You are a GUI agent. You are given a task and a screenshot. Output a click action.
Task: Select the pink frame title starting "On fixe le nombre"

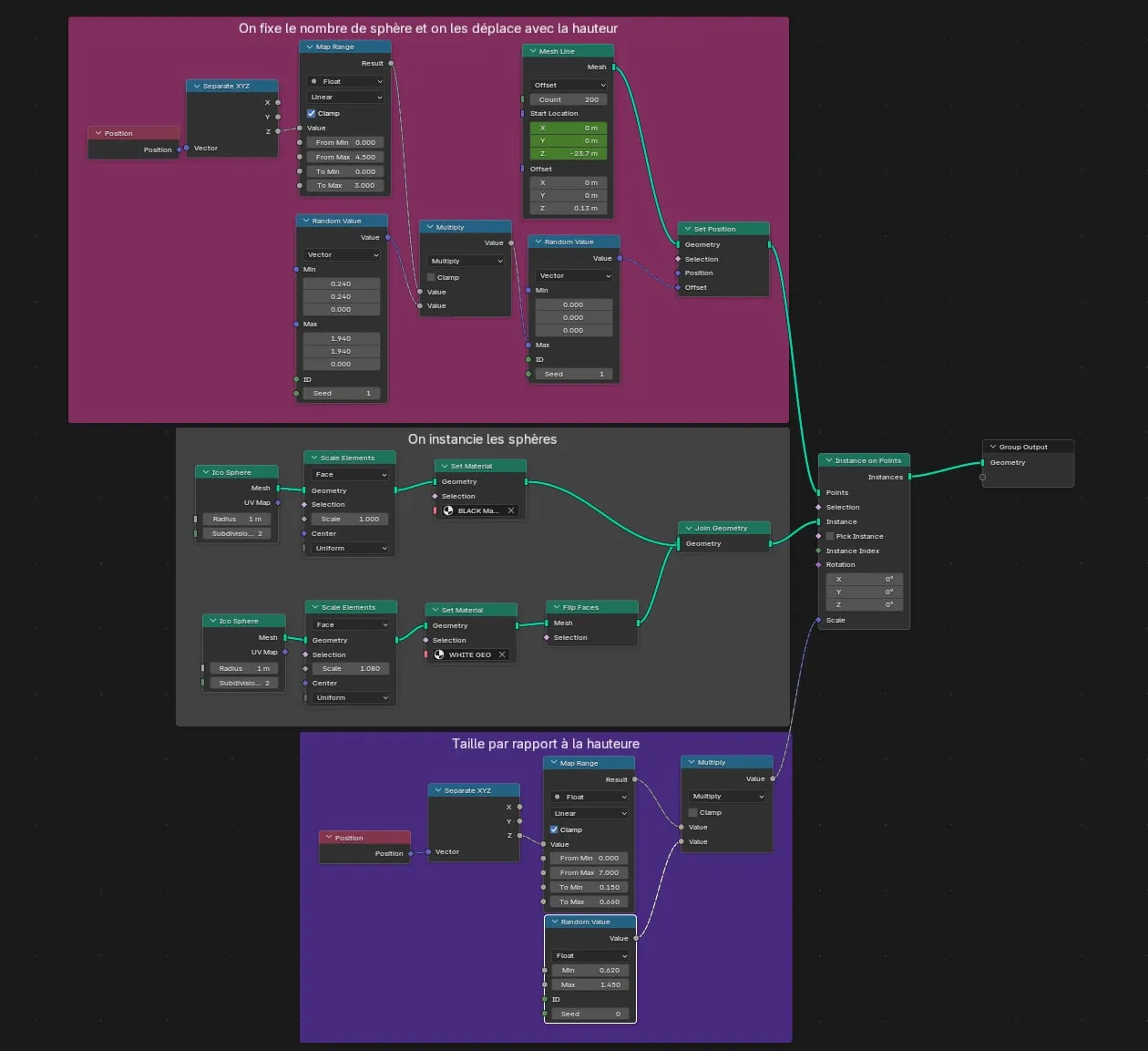coord(428,28)
